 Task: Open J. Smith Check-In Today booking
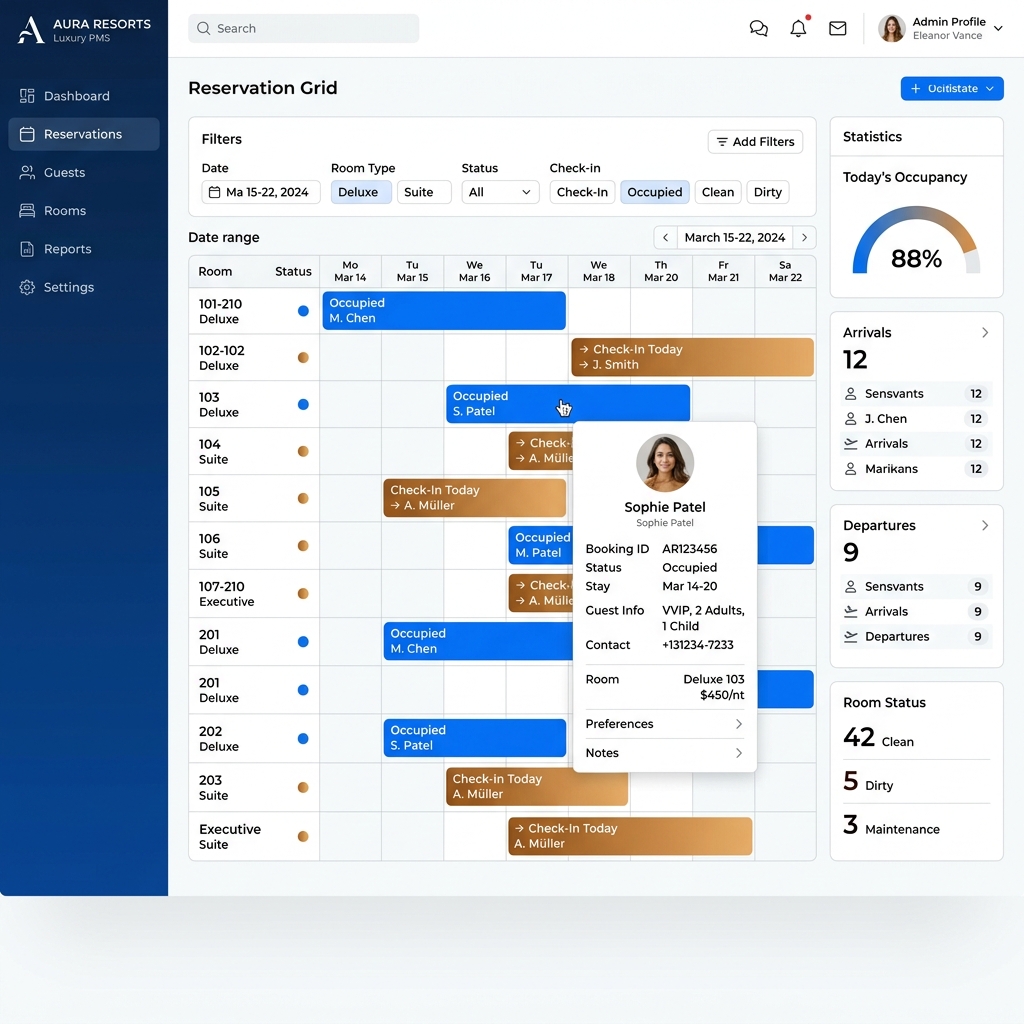click(x=692, y=357)
